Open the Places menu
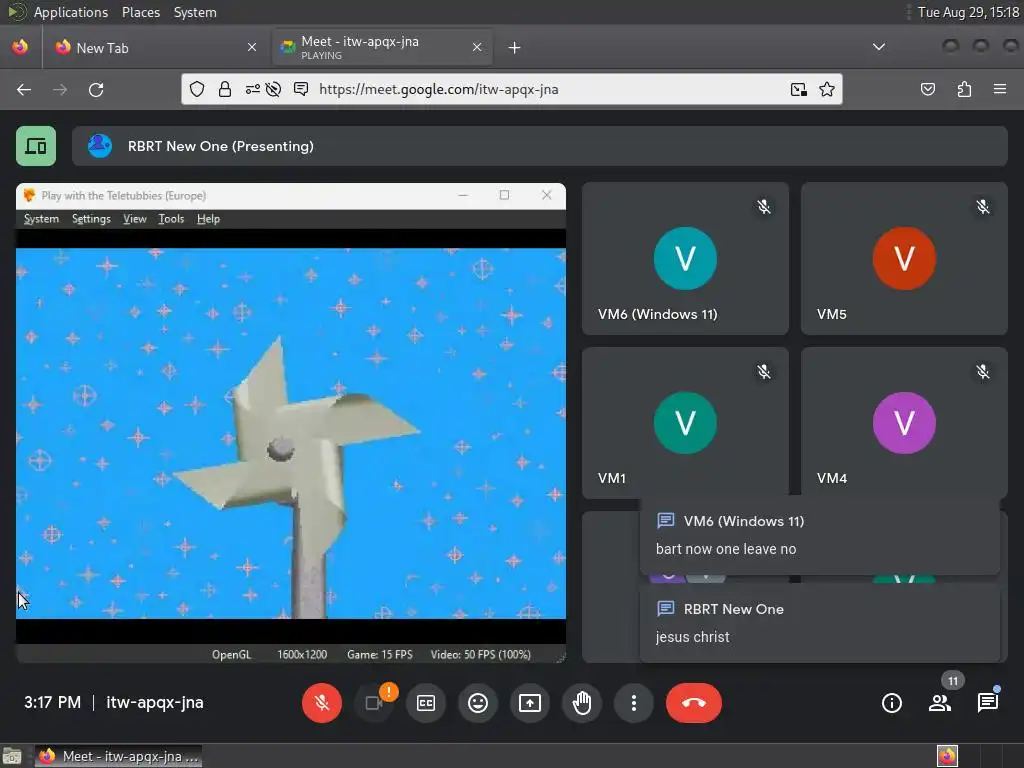Image resolution: width=1024 pixels, height=768 pixels. pos(140,12)
